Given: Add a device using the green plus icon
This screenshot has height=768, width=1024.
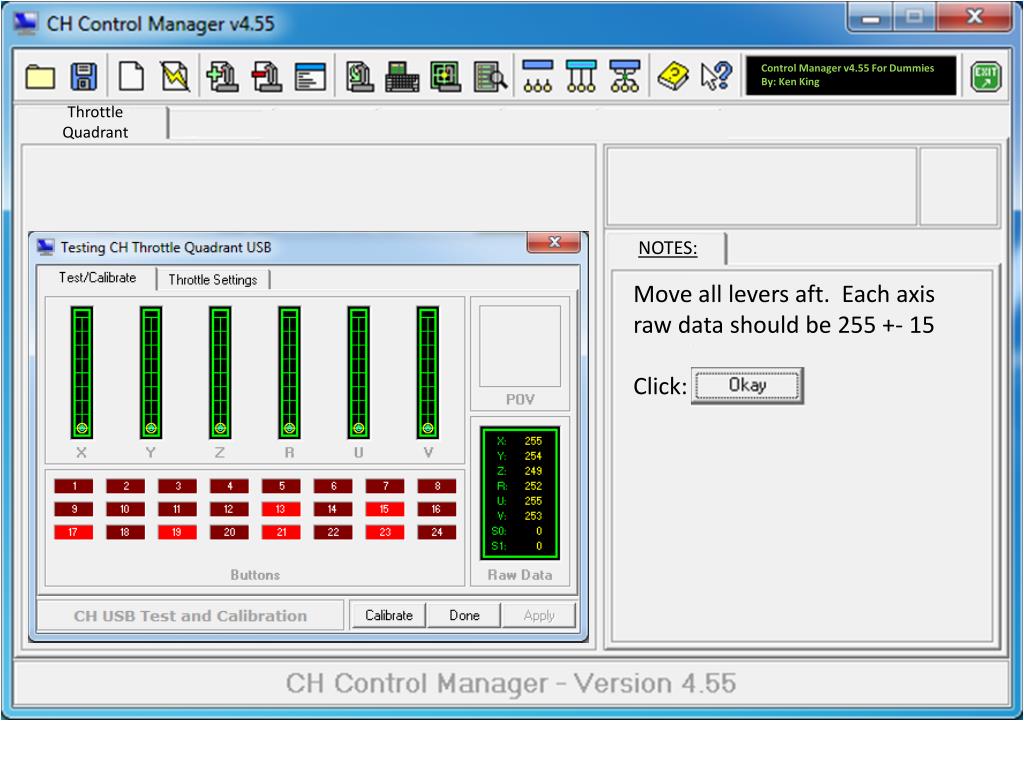Looking at the screenshot, I should tap(222, 76).
